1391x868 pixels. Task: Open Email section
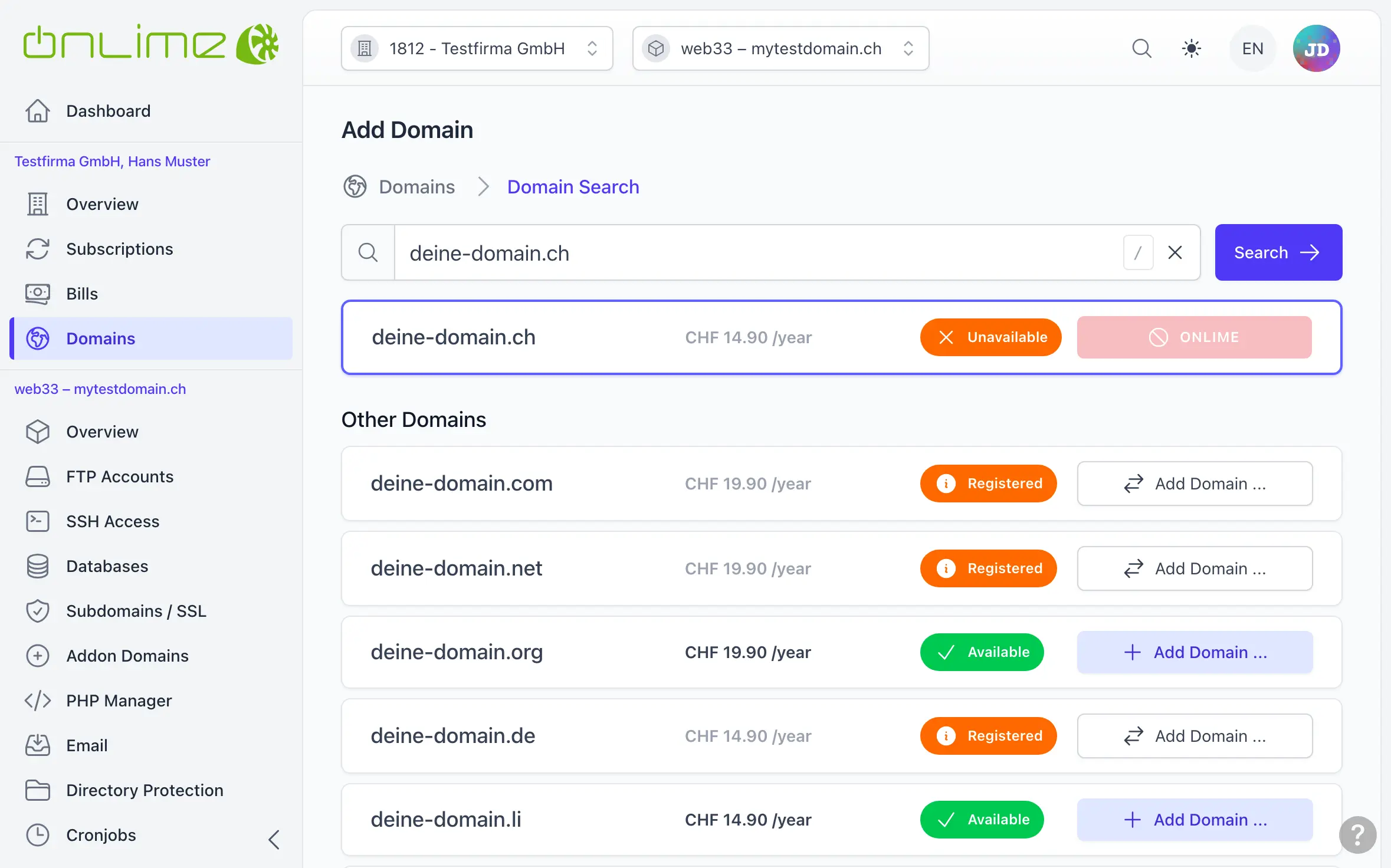151,745
